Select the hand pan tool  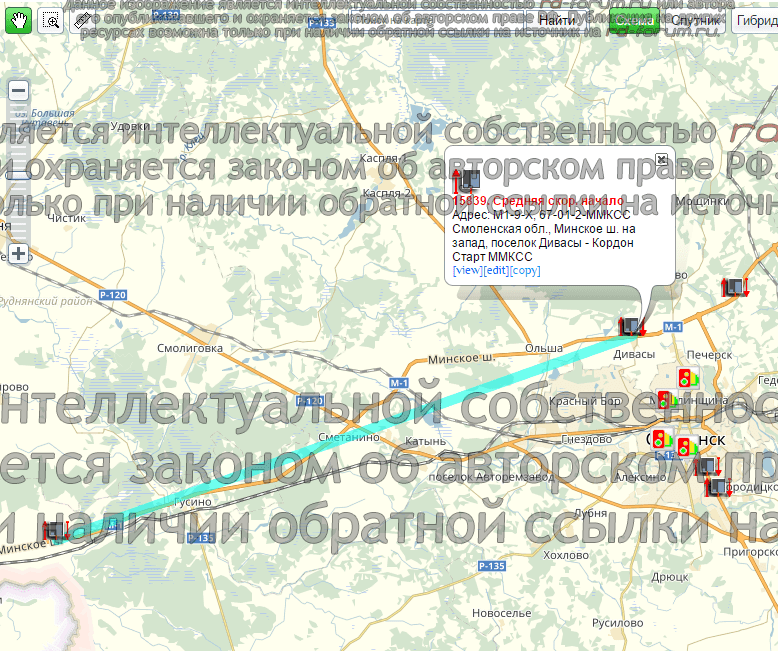click(18, 19)
